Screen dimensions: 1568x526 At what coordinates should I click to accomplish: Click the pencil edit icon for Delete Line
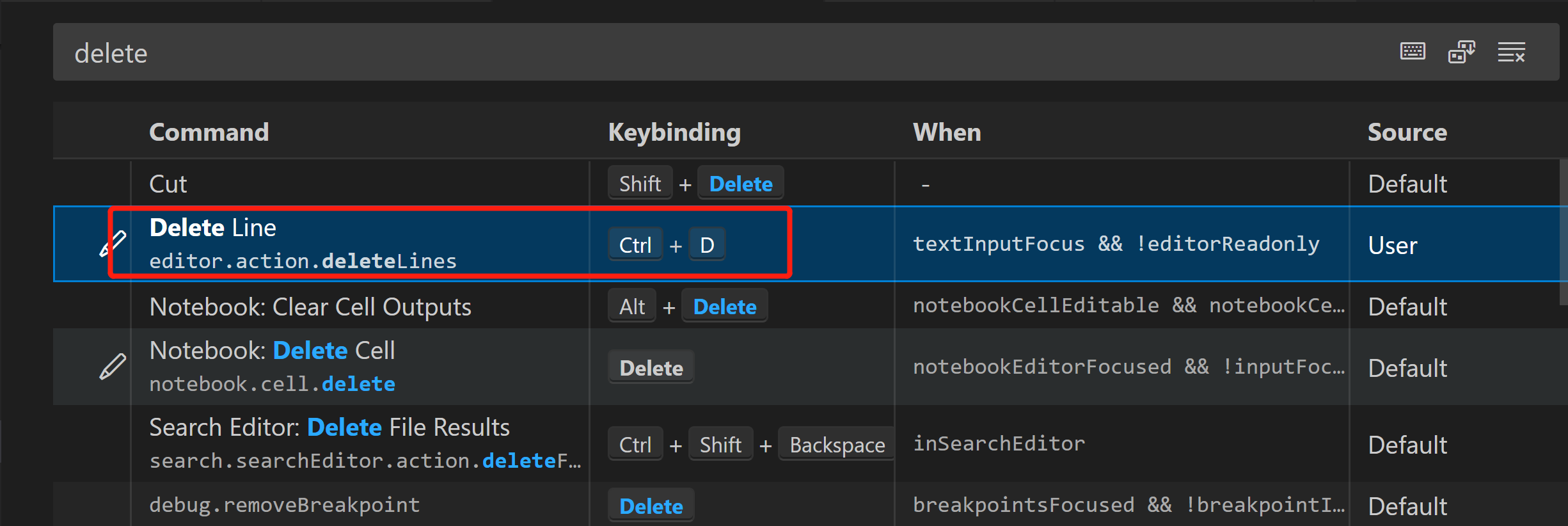click(x=113, y=244)
